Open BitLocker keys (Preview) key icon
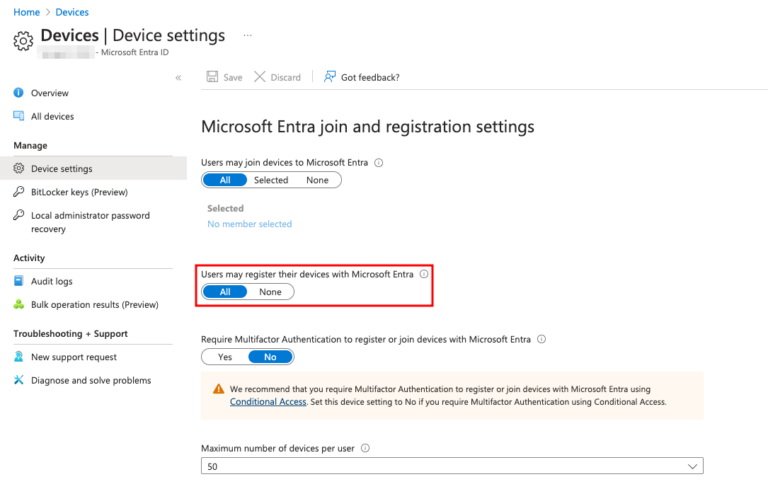 (x=18, y=192)
